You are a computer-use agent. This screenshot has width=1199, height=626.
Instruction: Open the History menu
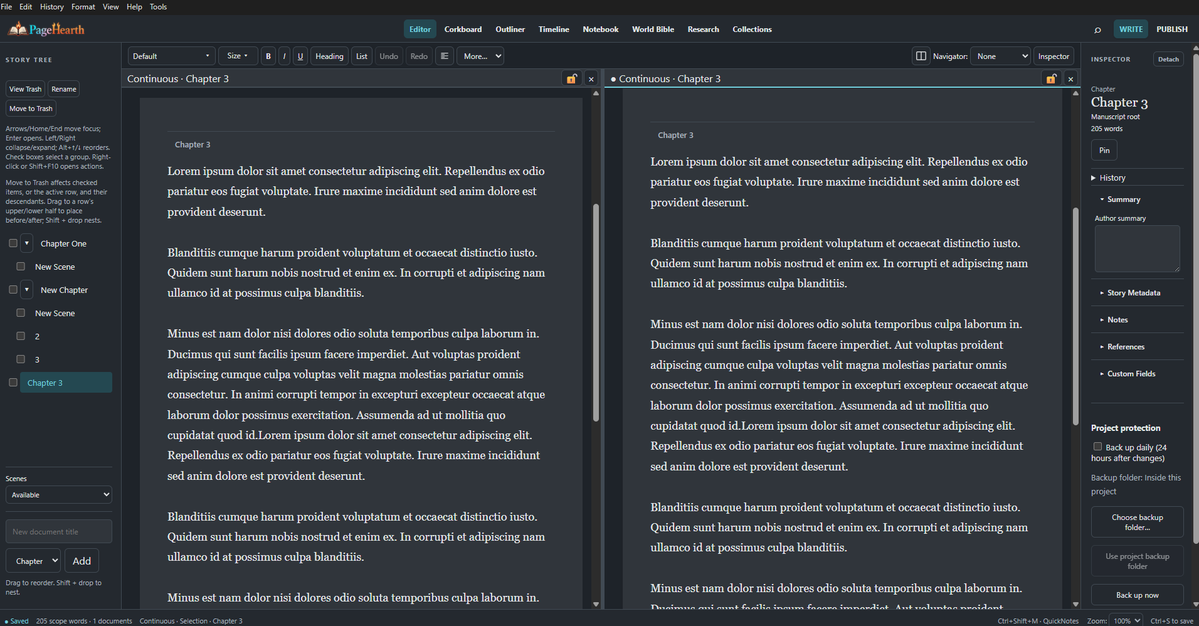(51, 7)
